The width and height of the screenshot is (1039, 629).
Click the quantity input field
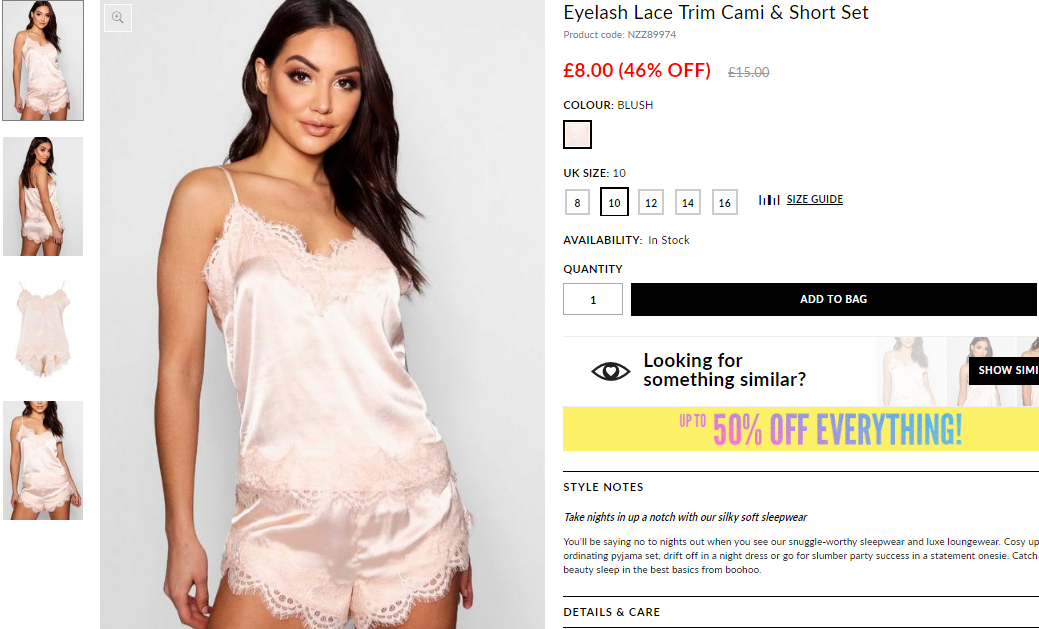point(593,300)
